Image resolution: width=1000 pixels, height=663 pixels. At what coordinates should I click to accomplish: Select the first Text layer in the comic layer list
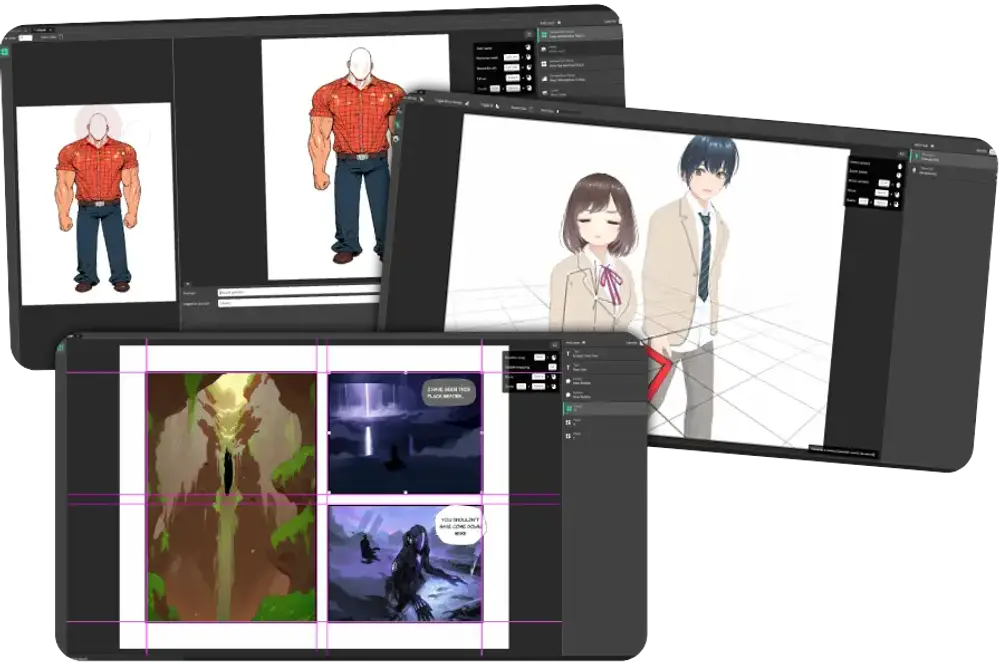(x=600, y=353)
